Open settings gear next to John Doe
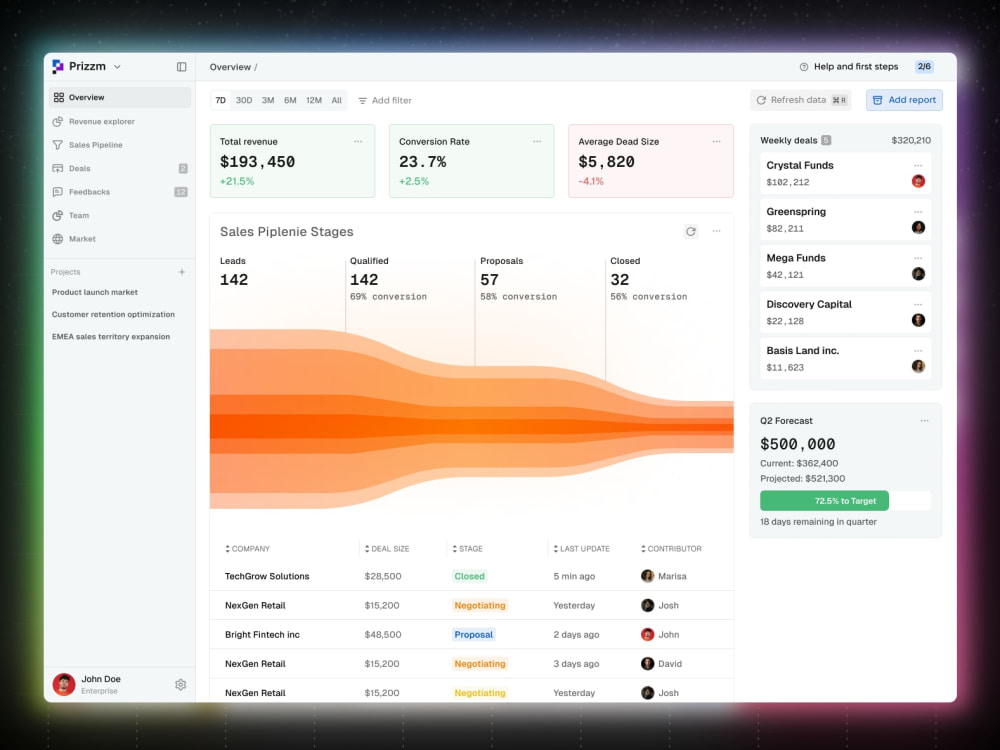This screenshot has width=1000, height=750. point(180,684)
